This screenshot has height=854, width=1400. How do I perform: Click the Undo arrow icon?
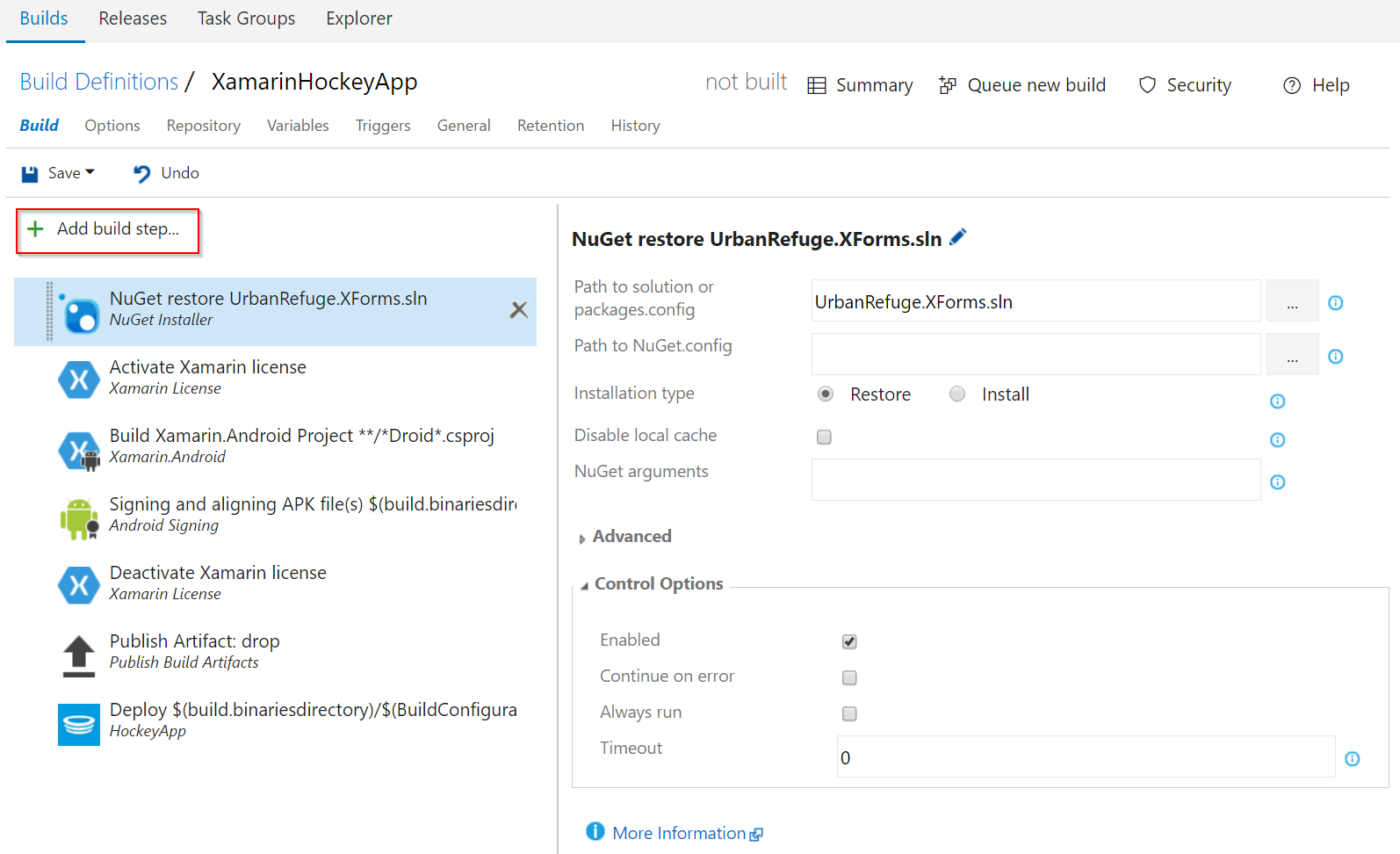pos(141,174)
